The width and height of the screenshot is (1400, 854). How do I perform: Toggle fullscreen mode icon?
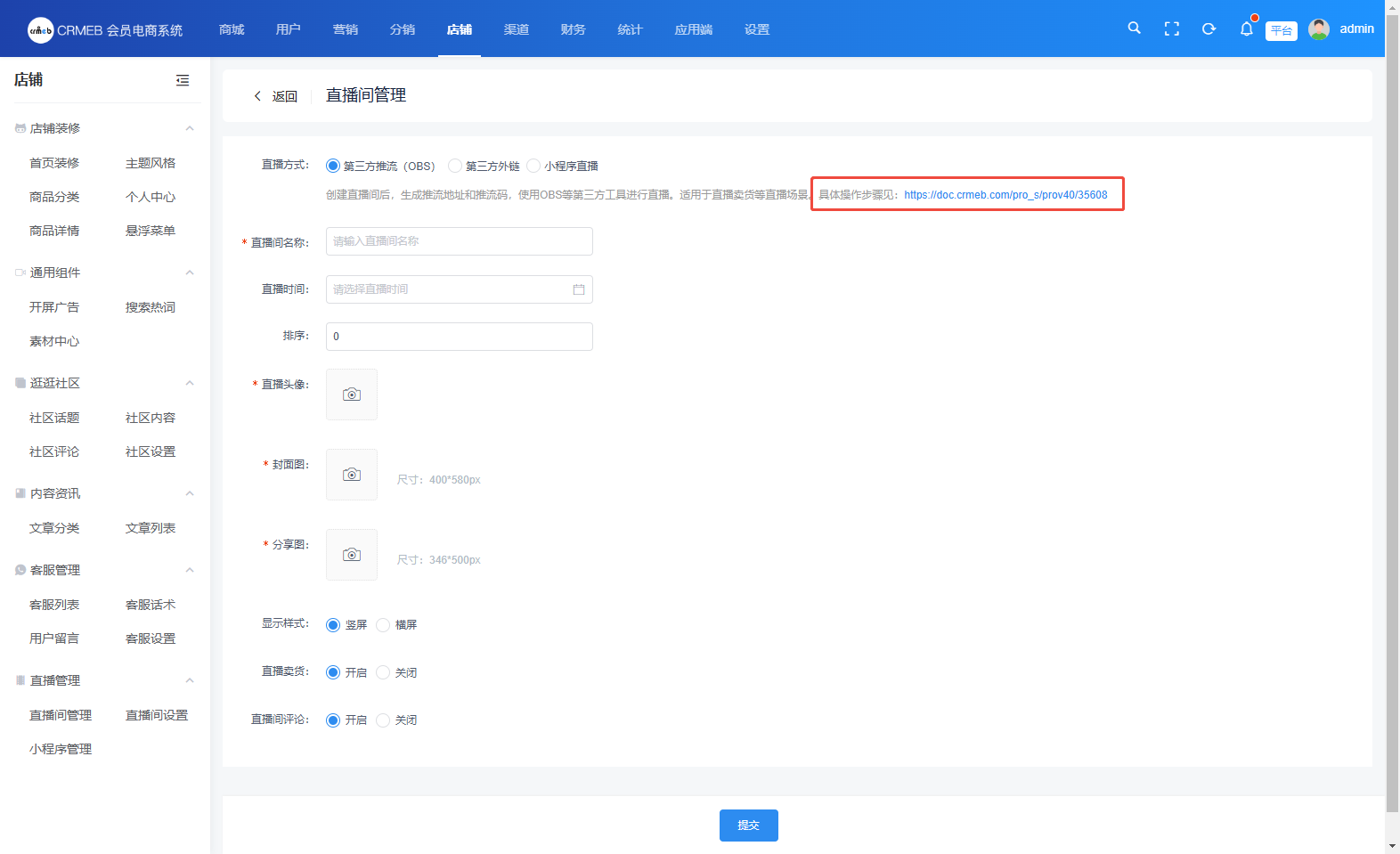[1172, 29]
